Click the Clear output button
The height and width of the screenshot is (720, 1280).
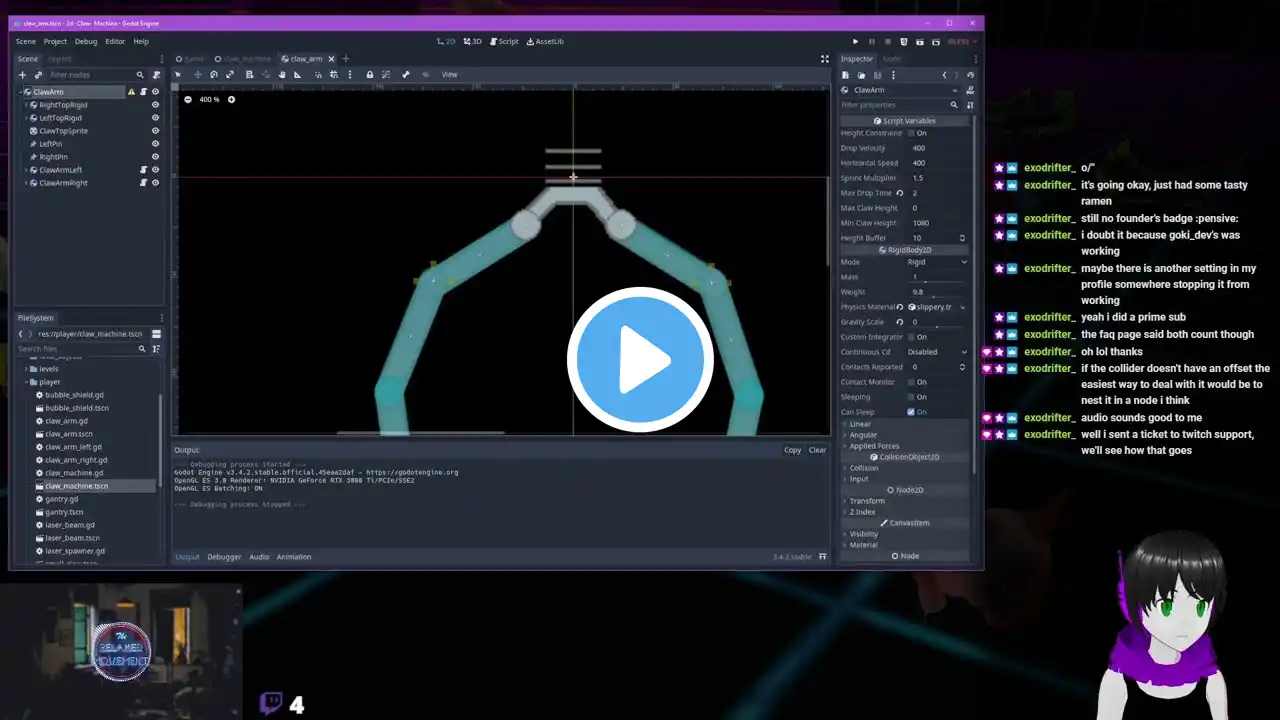[817, 450]
